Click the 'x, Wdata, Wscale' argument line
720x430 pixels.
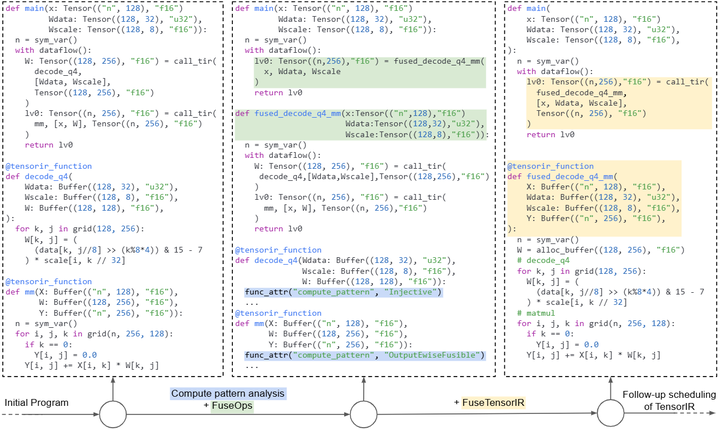point(302,72)
